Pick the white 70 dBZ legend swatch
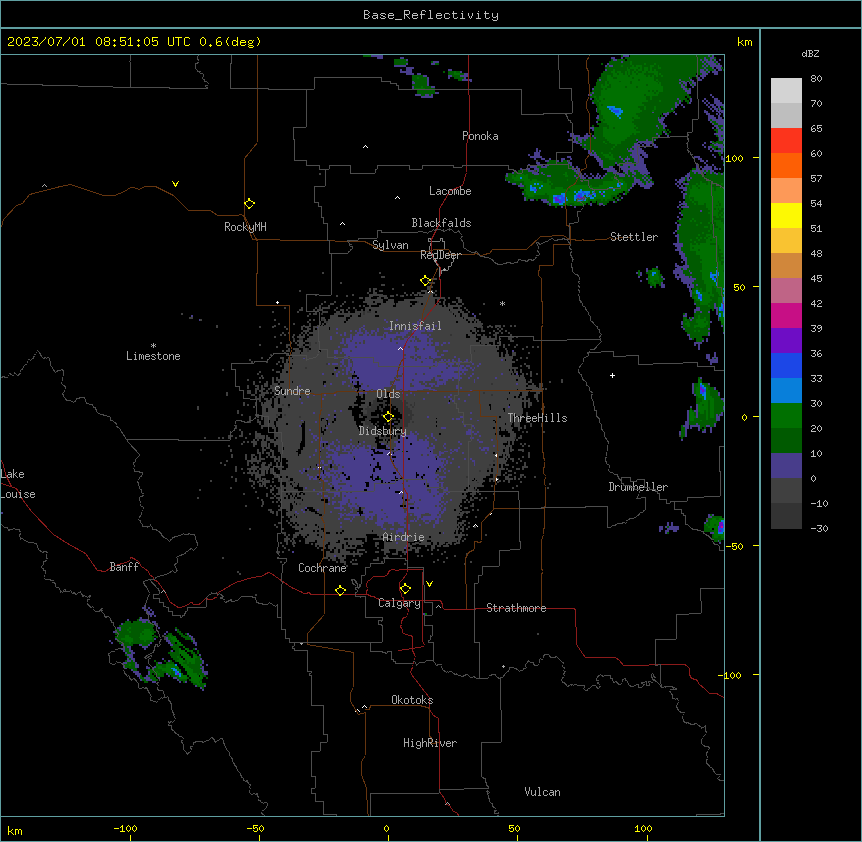862x842 pixels. 786,91
